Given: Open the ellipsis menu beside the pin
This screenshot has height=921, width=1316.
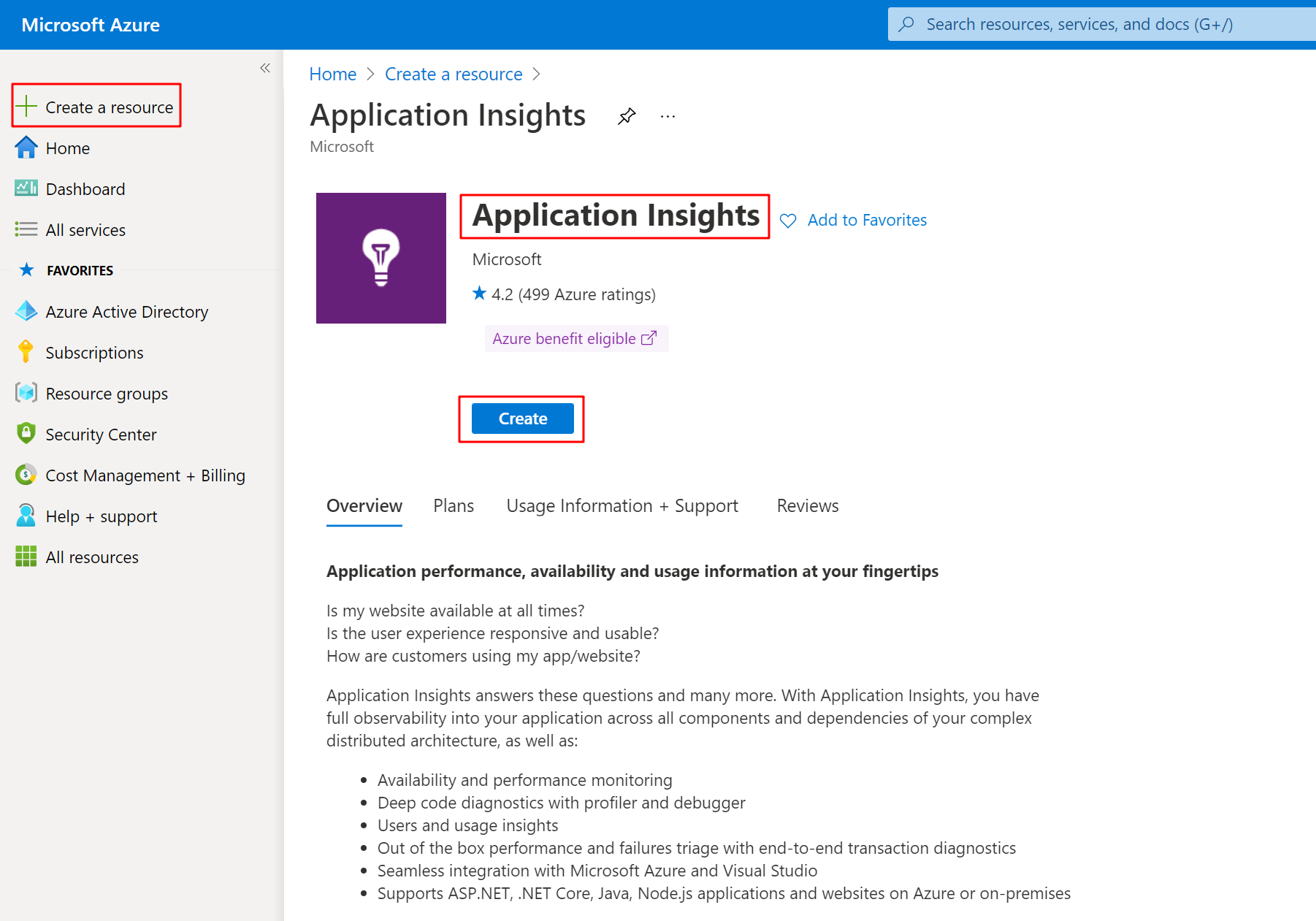Looking at the screenshot, I should (667, 115).
